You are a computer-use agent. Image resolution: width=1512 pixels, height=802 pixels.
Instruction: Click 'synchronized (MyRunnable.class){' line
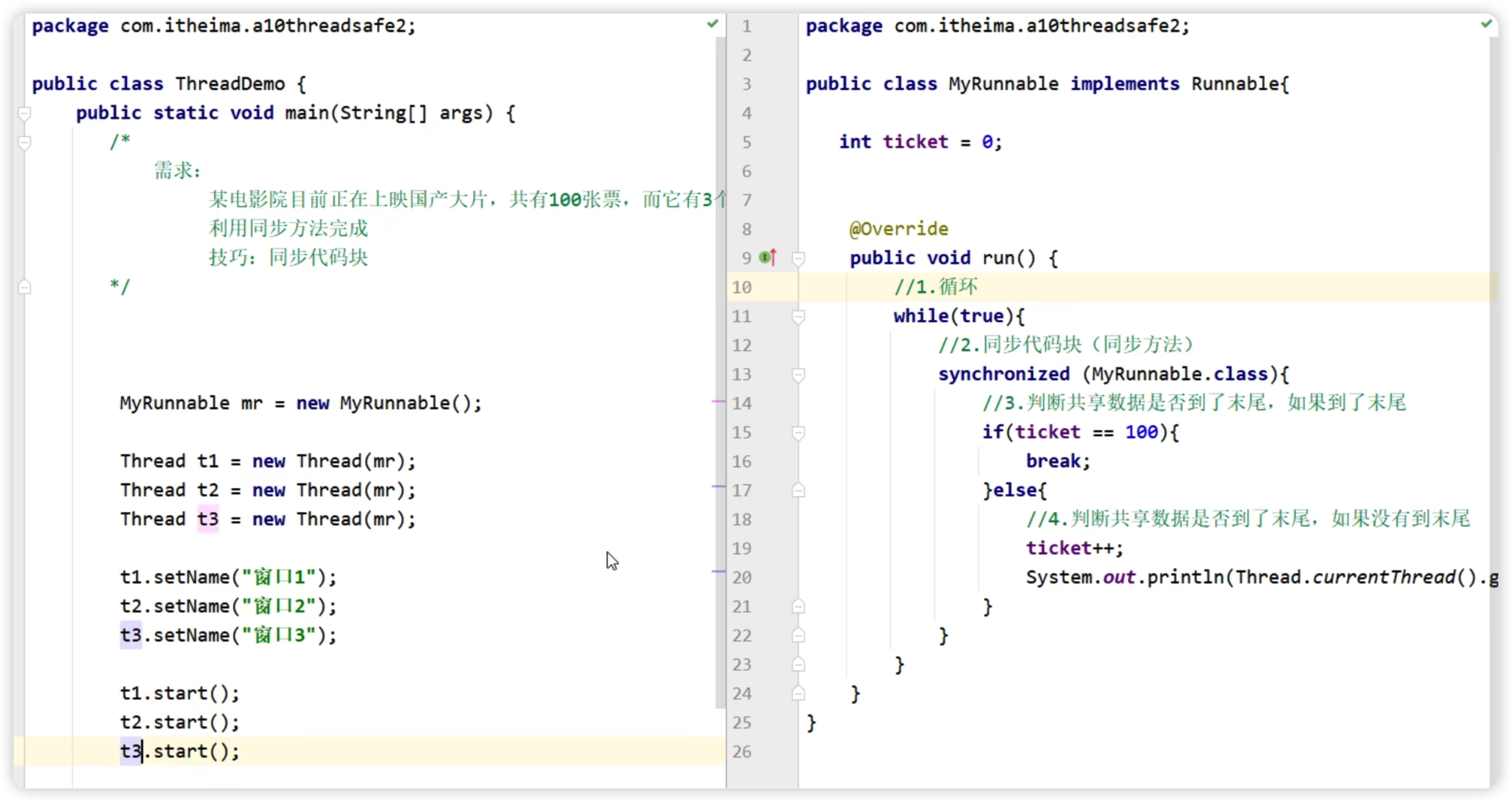[x=1113, y=374]
